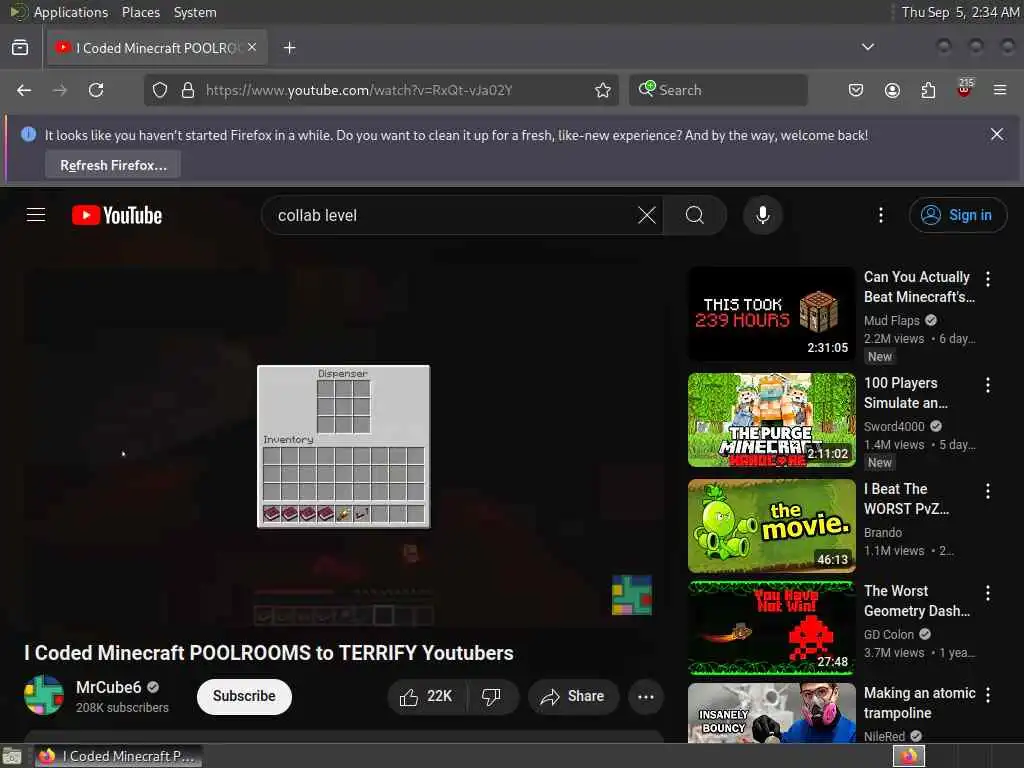Submit search with the magnifier button
The width and height of the screenshot is (1024, 768).
coord(695,215)
